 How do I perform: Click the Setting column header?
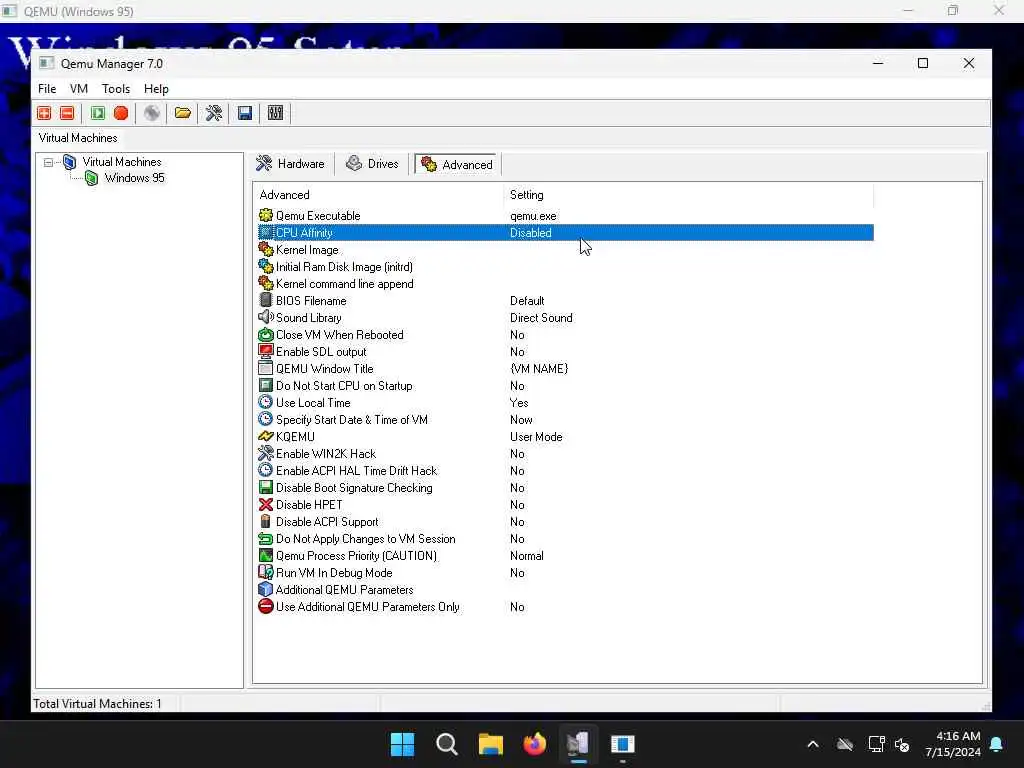(x=689, y=195)
